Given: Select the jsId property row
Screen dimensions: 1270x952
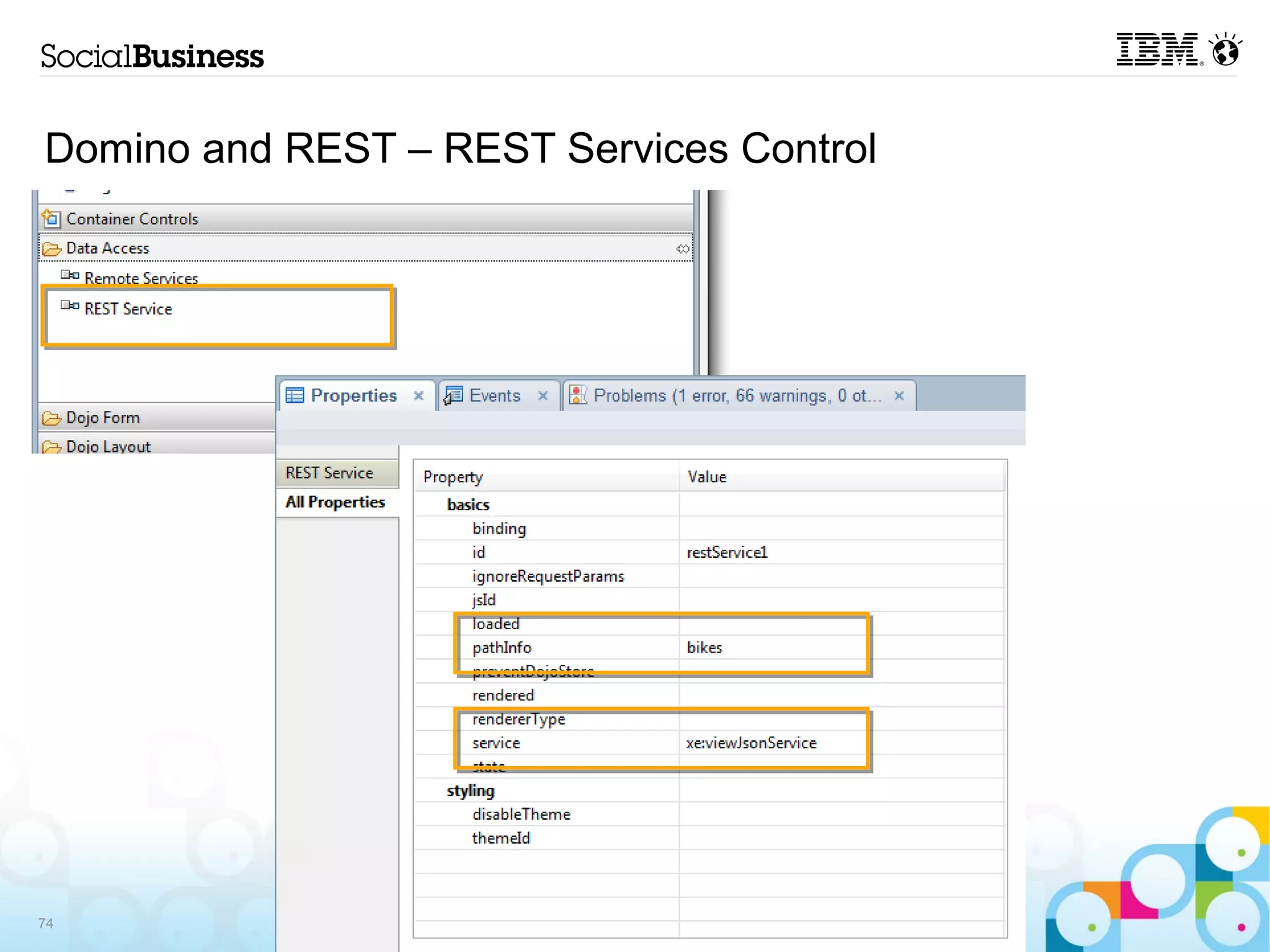Looking at the screenshot, I should coord(709,600).
